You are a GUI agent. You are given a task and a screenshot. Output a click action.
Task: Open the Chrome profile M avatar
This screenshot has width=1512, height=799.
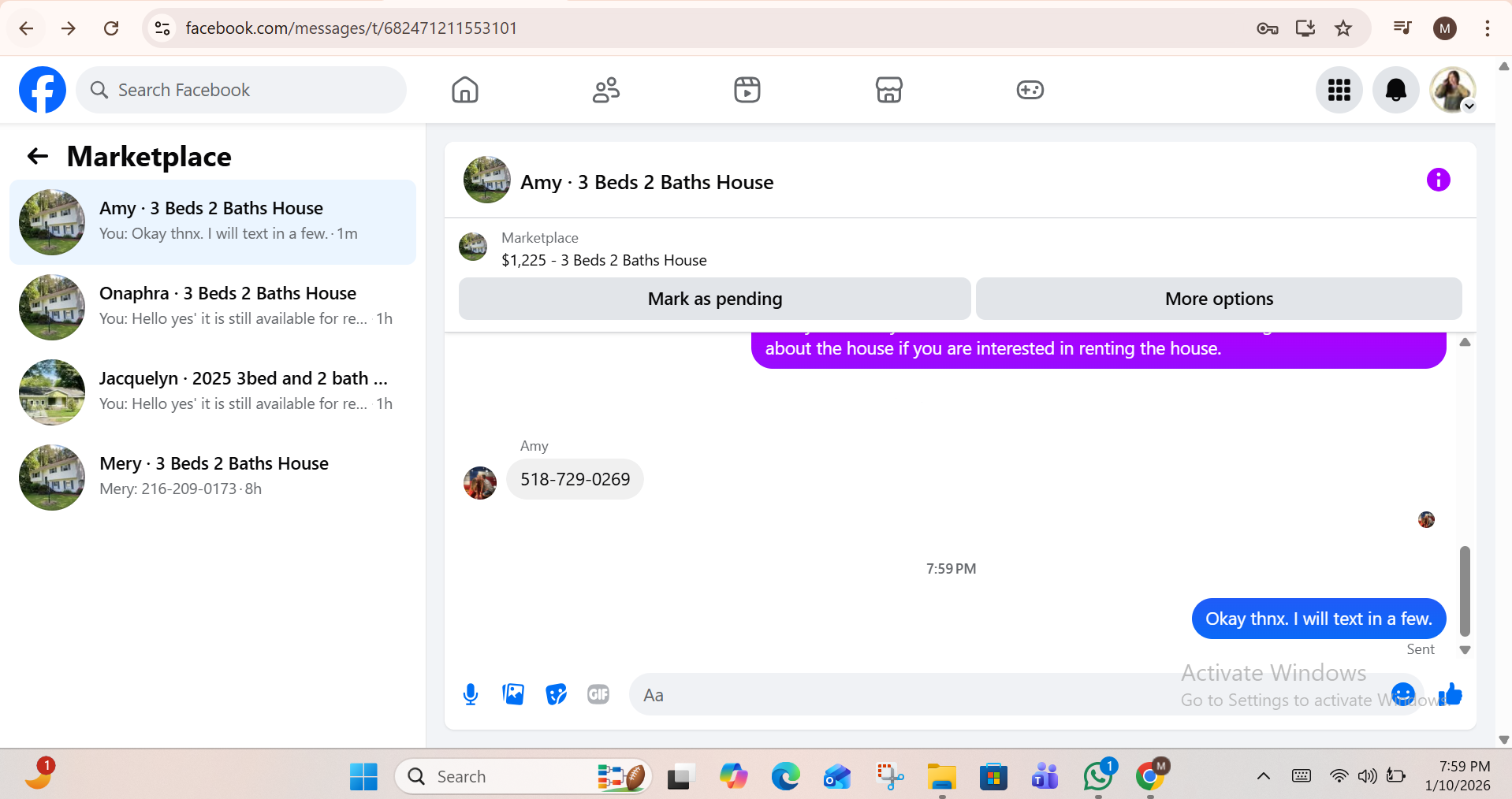[x=1445, y=28]
